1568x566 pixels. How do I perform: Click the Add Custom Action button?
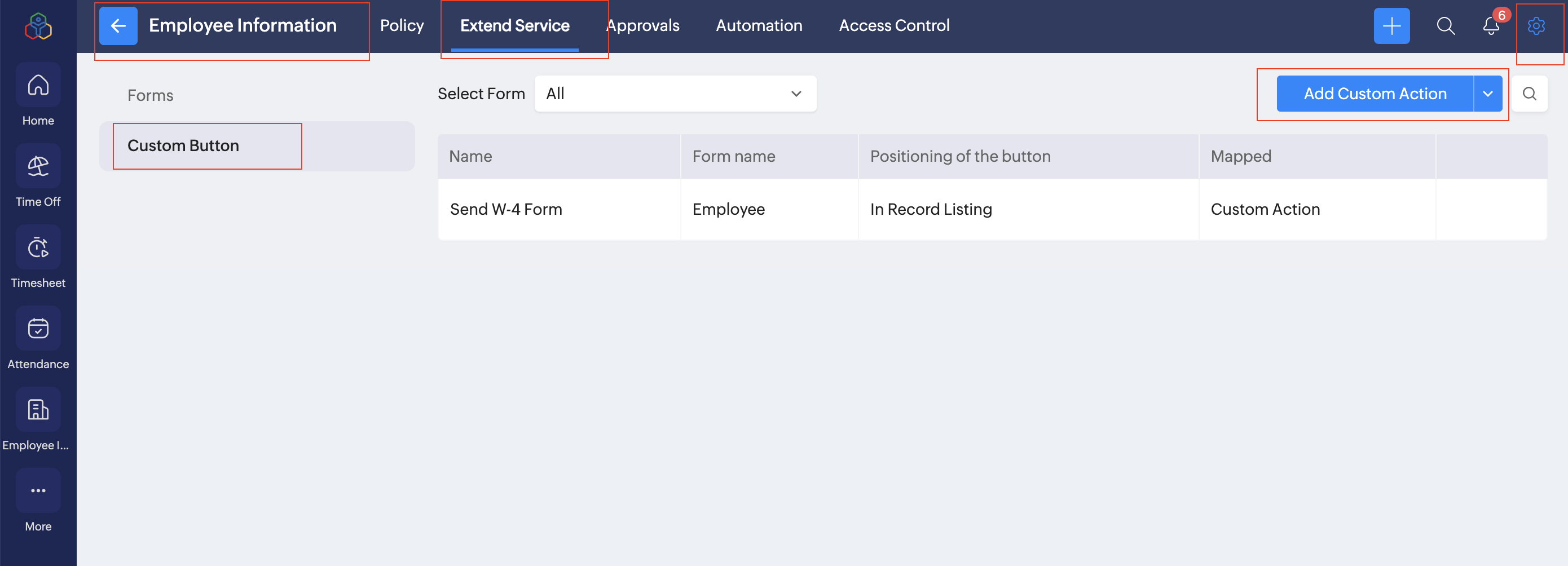point(1375,94)
